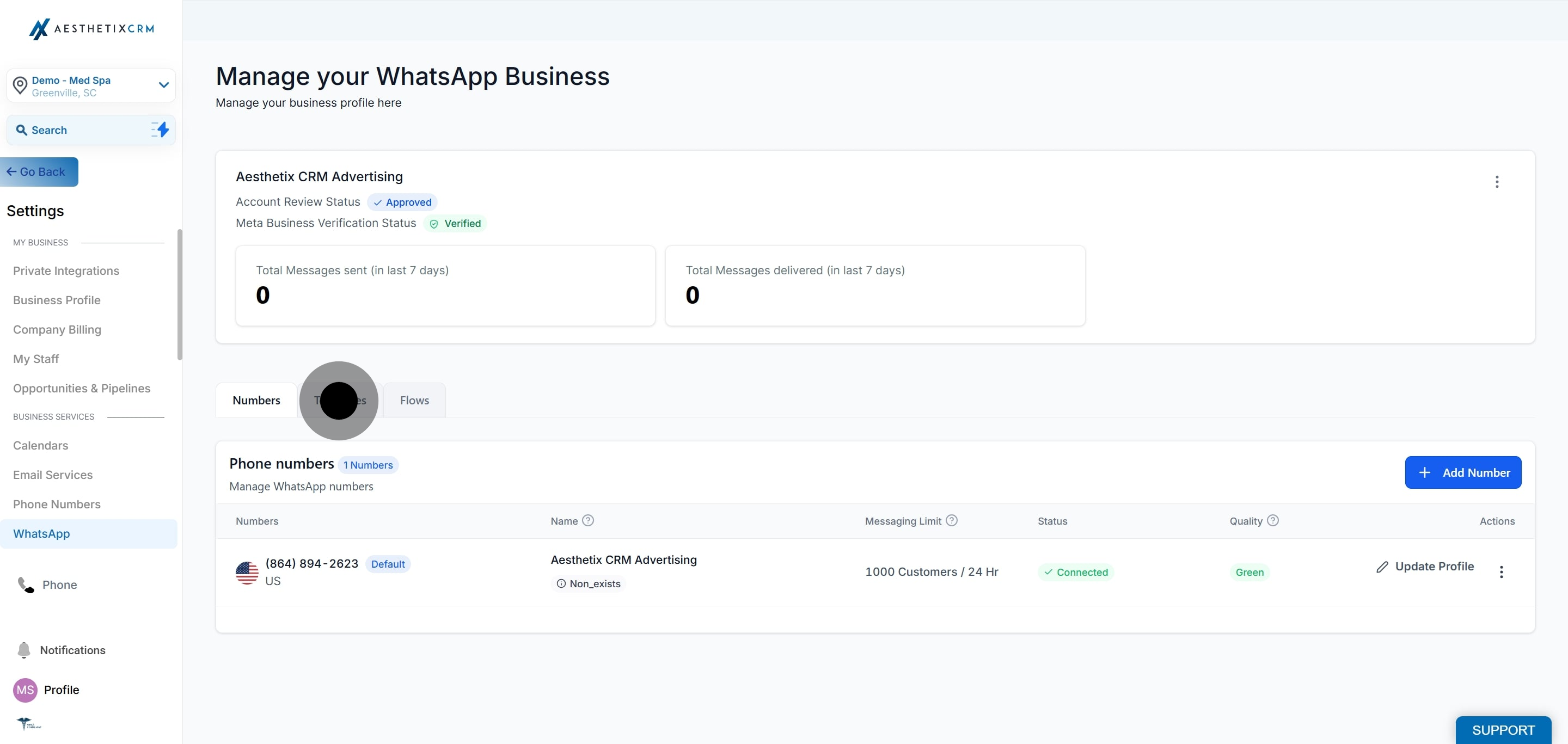Click the Profile label in sidebar
The image size is (1568, 744).
coord(62,690)
